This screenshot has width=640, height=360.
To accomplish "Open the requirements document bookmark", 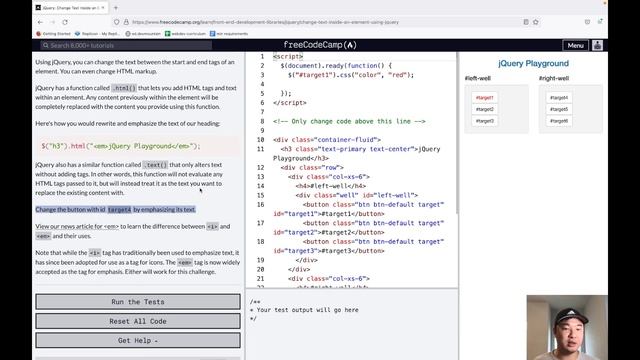I will tap(229, 33).
